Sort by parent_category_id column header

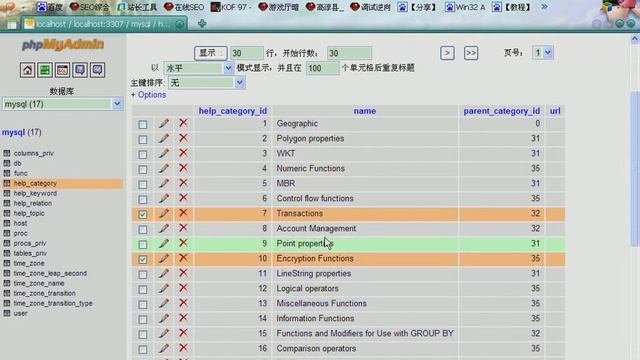[x=502, y=111]
